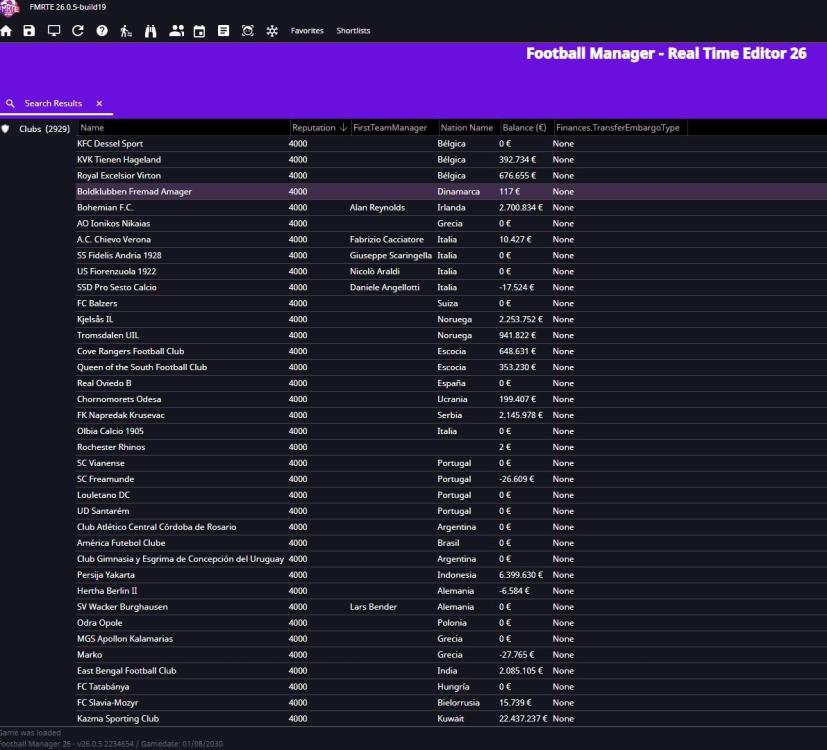Open search with the binoculars icon
827x750 pixels.
[x=151, y=31]
